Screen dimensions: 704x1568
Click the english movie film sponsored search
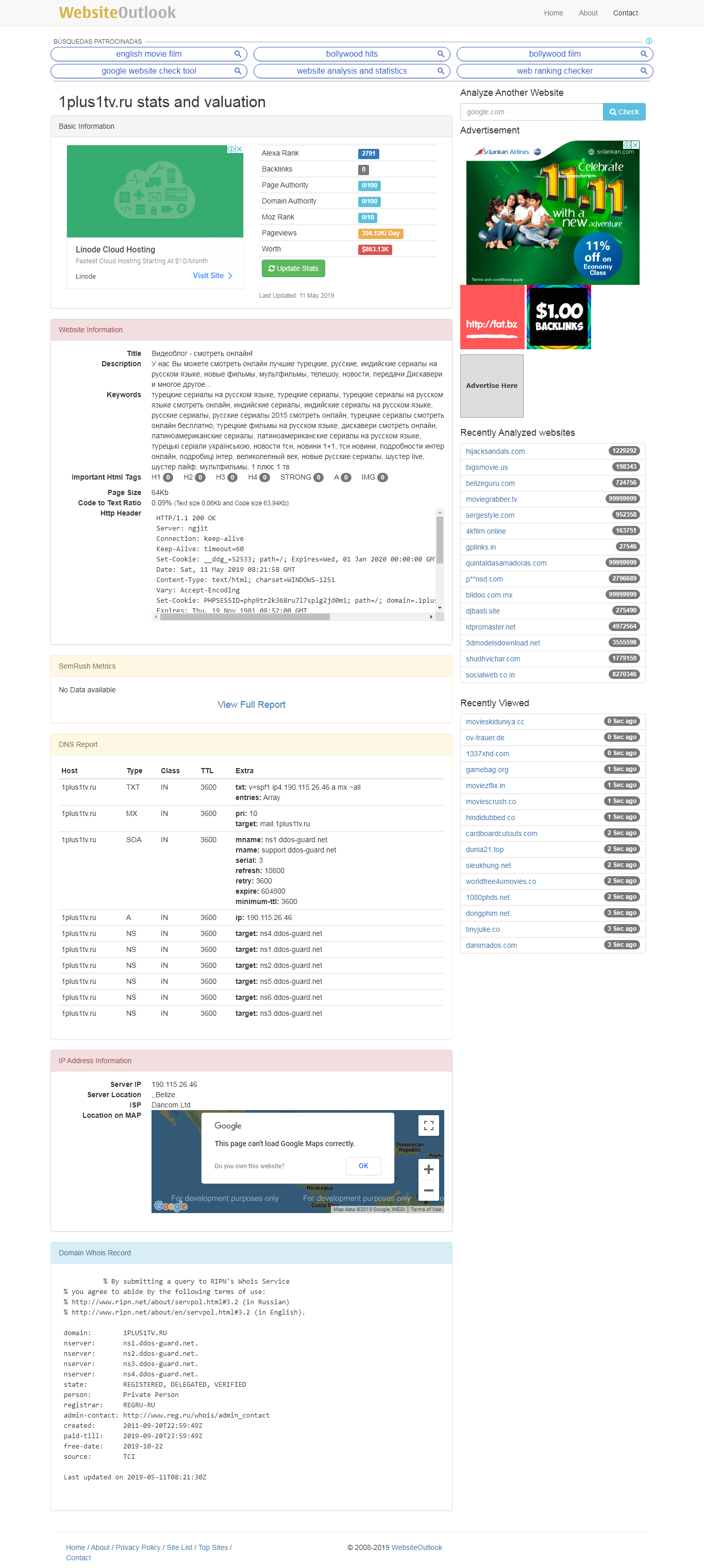148,54
